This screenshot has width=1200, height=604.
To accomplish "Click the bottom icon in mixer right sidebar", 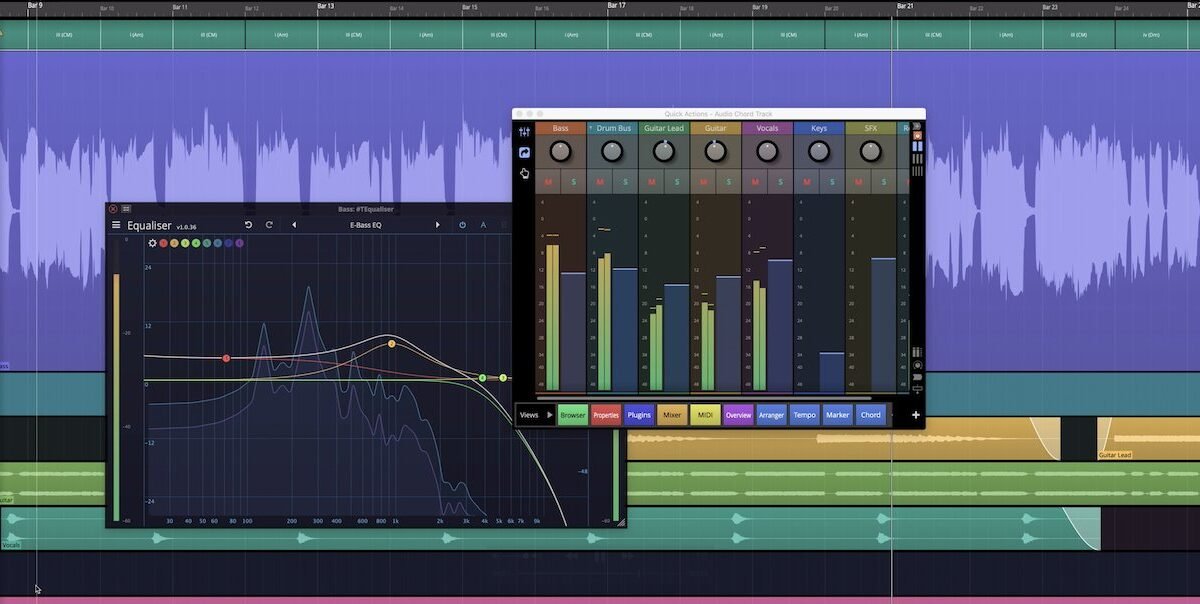I will click(917, 389).
